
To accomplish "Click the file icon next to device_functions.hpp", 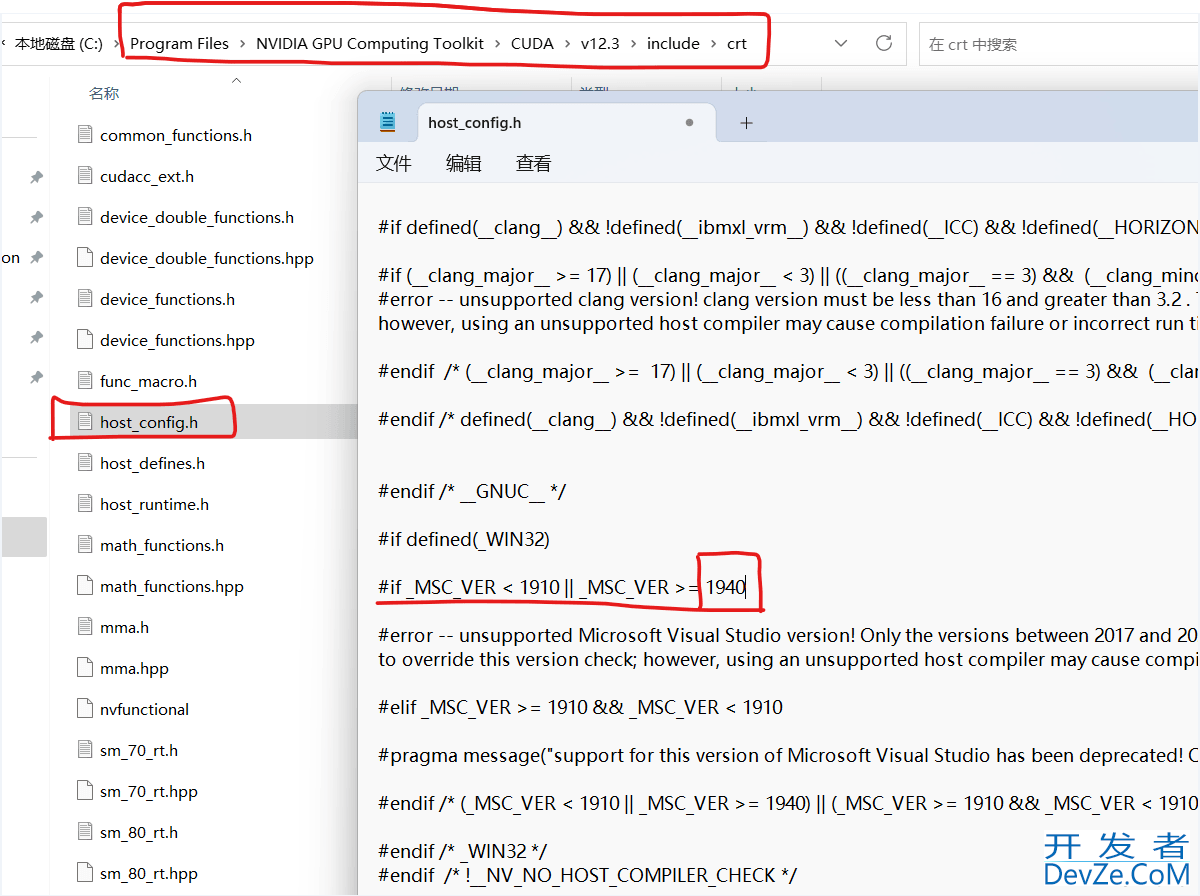I will 84,340.
